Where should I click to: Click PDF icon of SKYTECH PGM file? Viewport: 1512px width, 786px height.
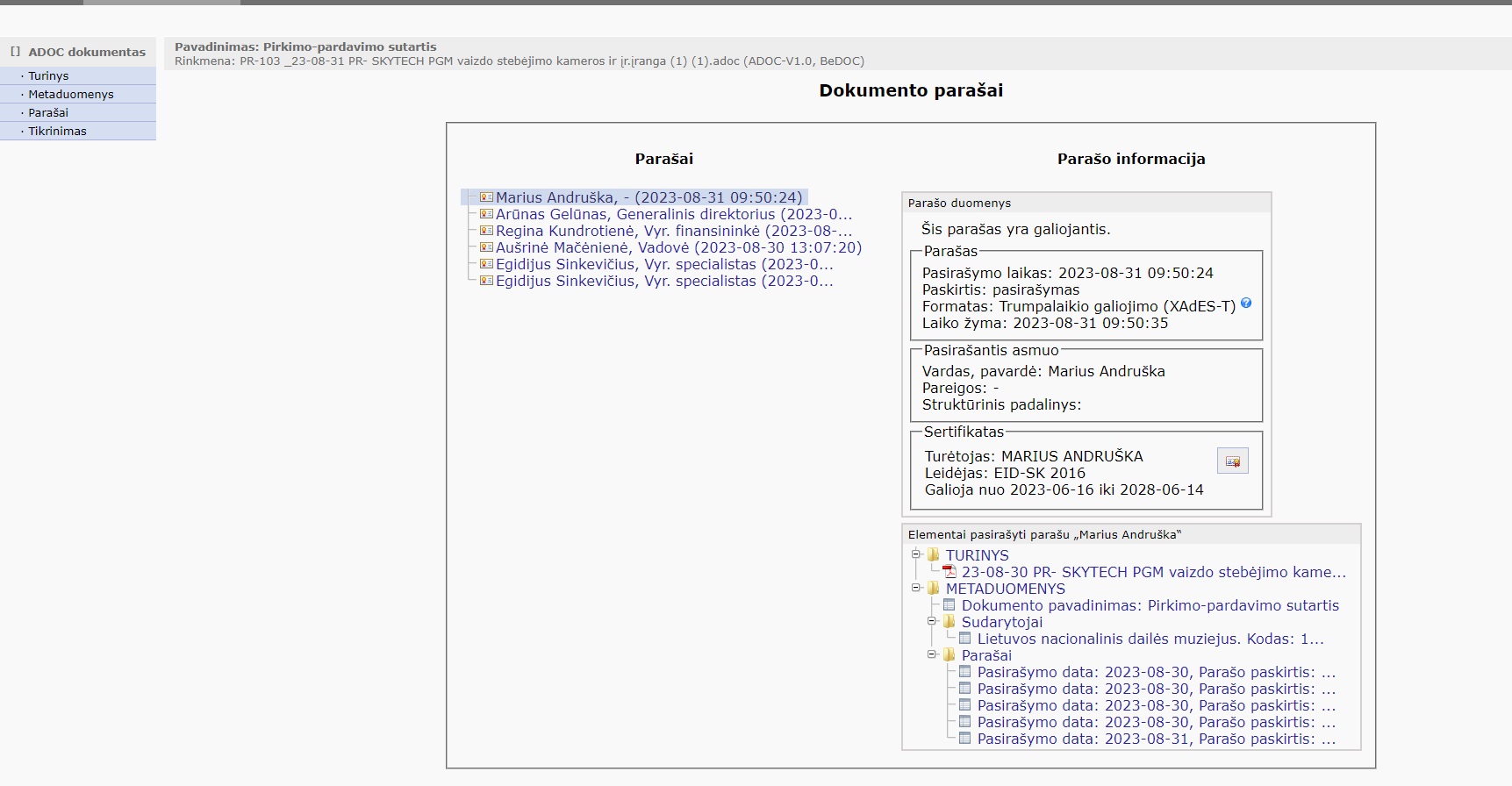949,572
